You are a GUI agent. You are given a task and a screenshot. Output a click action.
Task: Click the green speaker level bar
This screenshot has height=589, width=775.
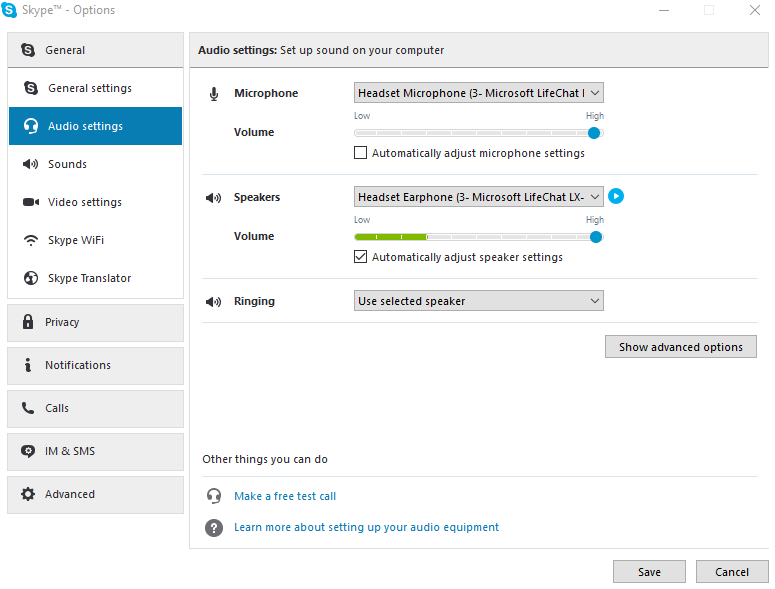click(x=390, y=237)
